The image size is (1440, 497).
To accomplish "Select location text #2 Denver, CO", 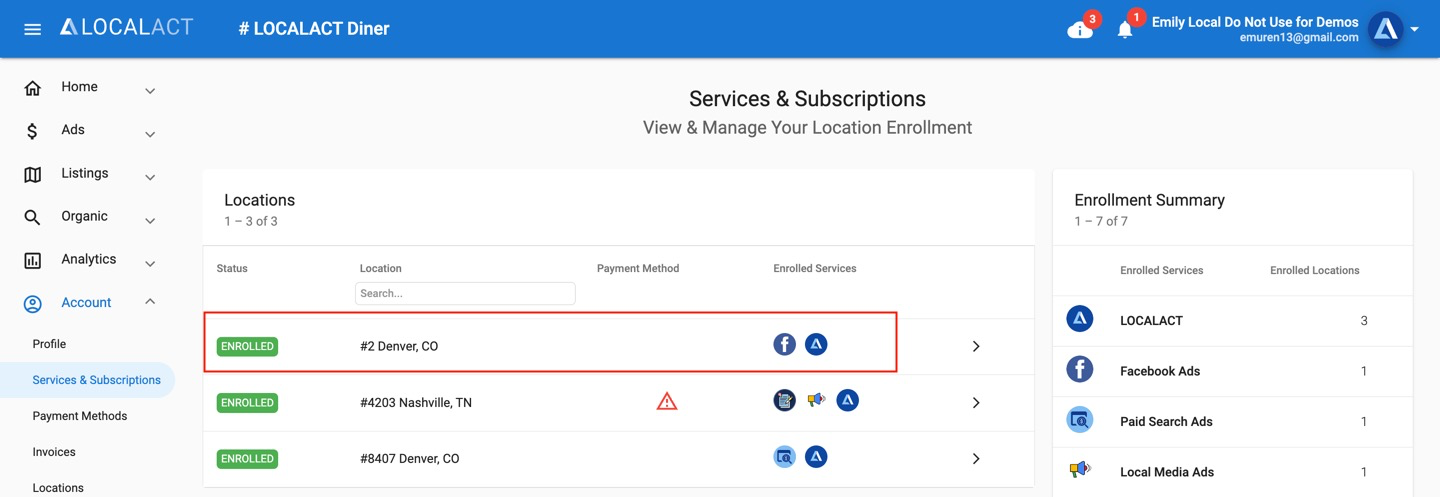I will coord(399,346).
